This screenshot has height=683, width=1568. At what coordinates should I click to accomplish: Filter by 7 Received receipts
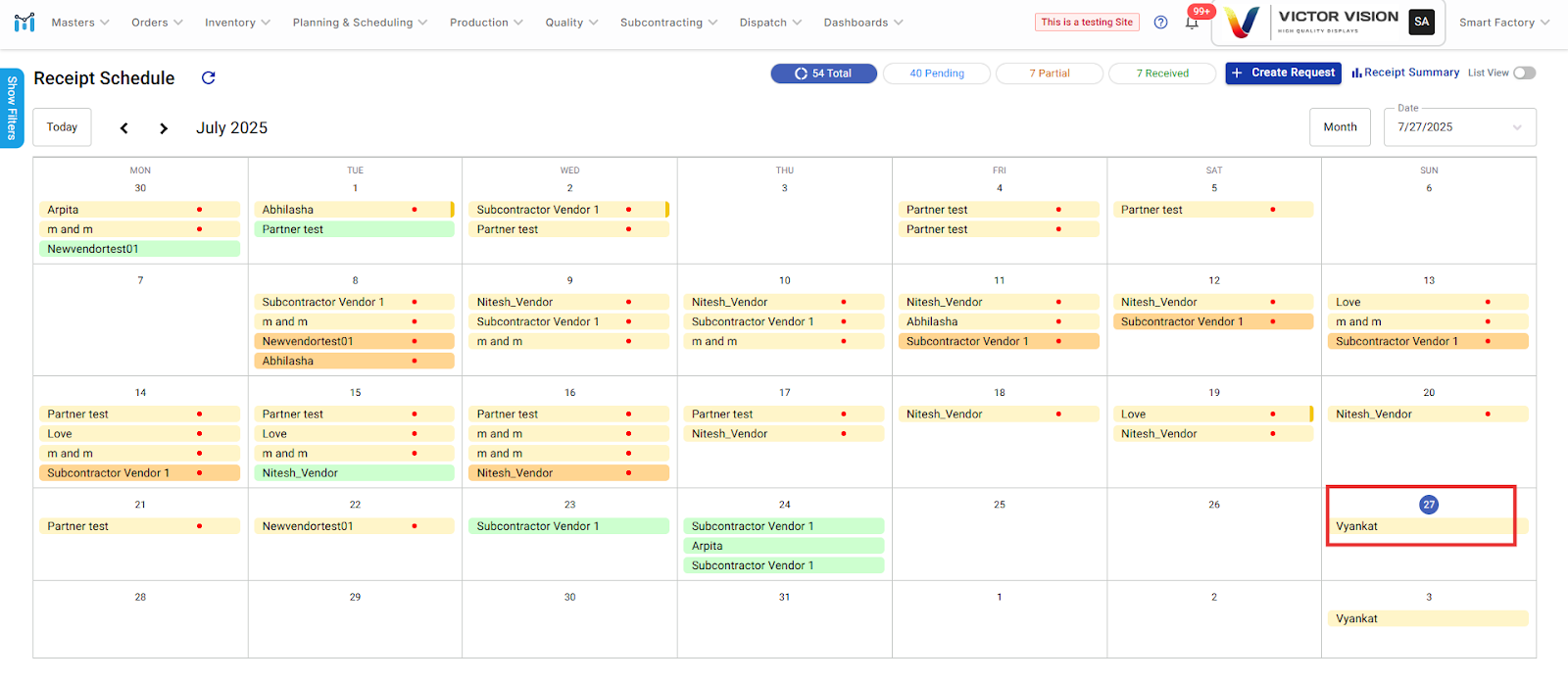coord(1161,73)
